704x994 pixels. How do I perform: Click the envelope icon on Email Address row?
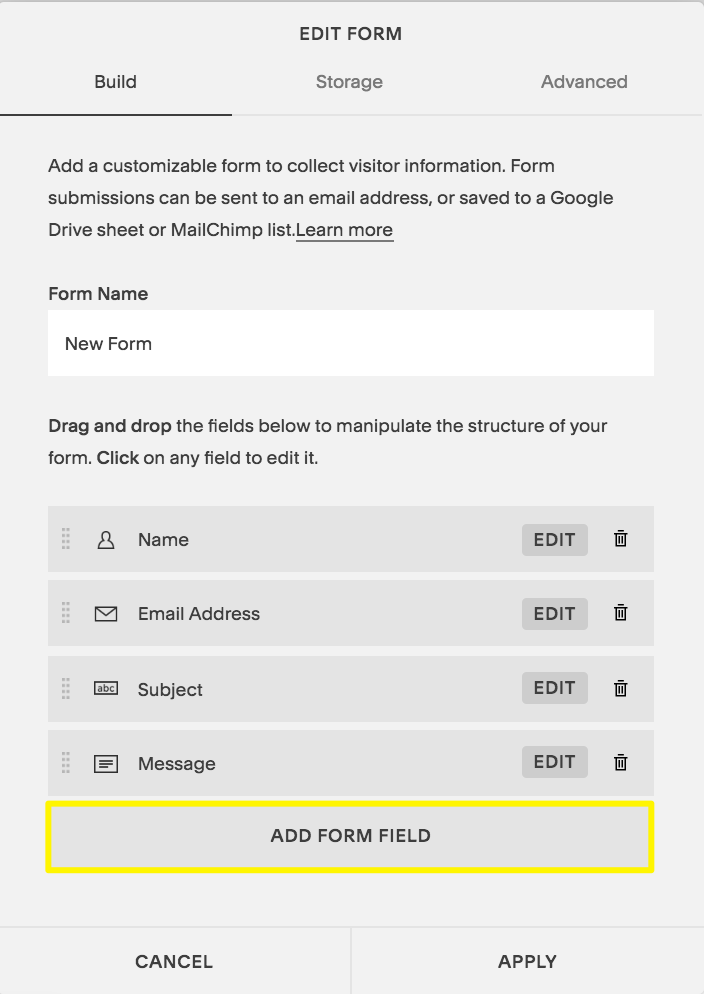pyautogui.click(x=106, y=614)
